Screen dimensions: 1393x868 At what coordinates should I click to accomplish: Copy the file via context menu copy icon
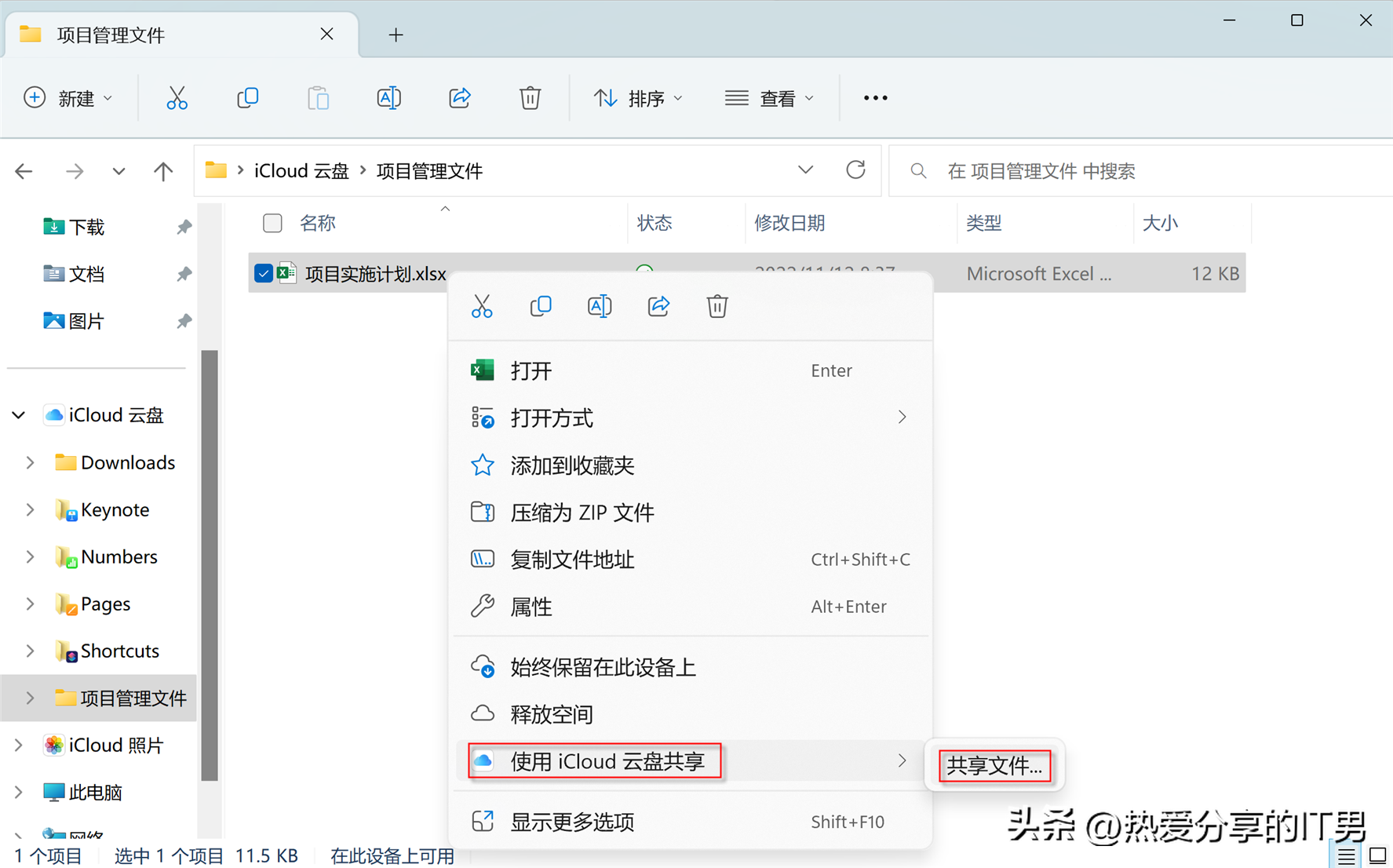(541, 306)
